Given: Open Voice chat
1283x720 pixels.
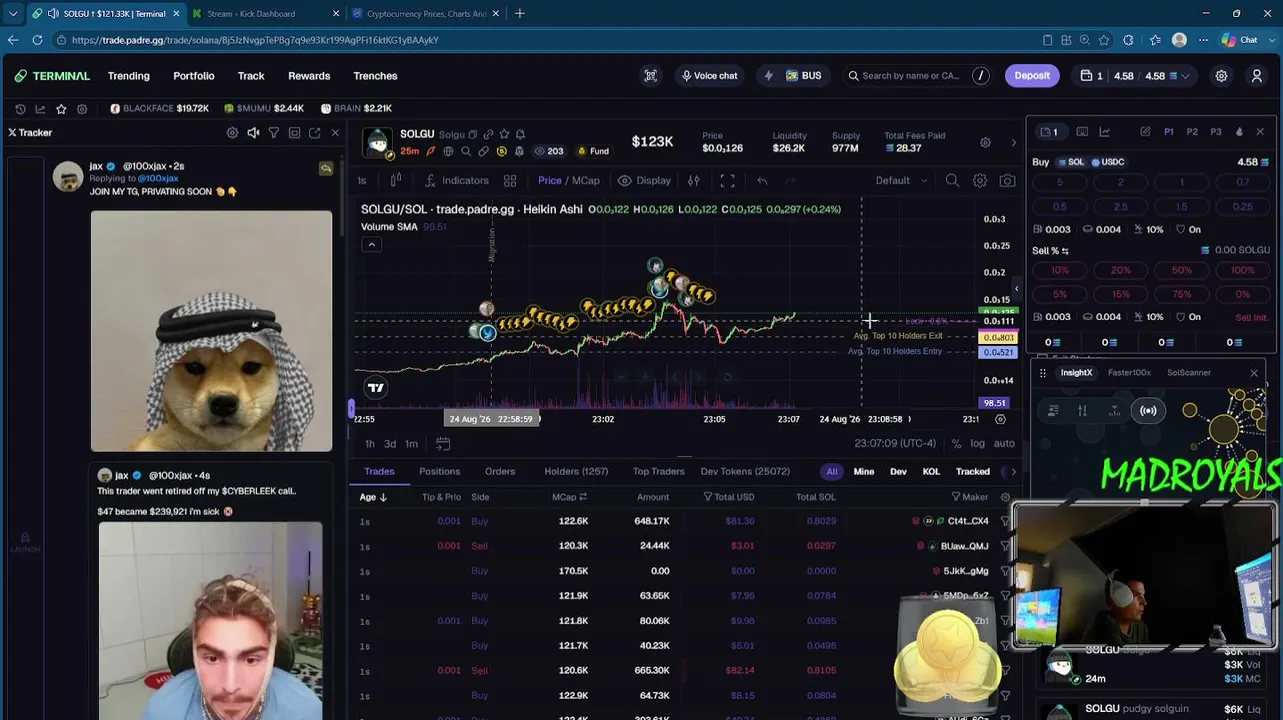Looking at the screenshot, I should tap(709, 76).
